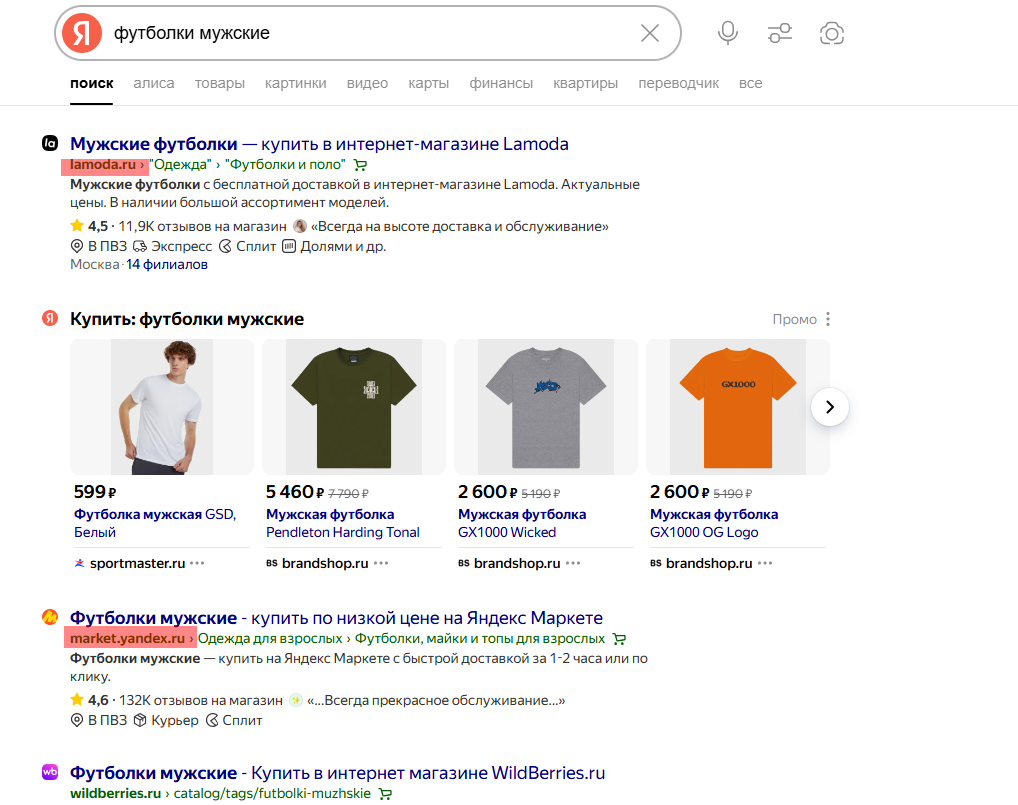Open the WildBerries.ru 'Футболки мужские' result title
The image size is (1018, 805).
[x=338, y=773]
